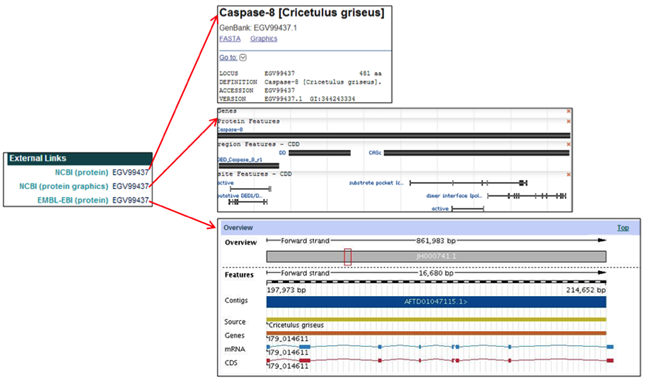Open the EMBL-EBI (protein) link
650x391 pixels.
click(x=73, y=200)
